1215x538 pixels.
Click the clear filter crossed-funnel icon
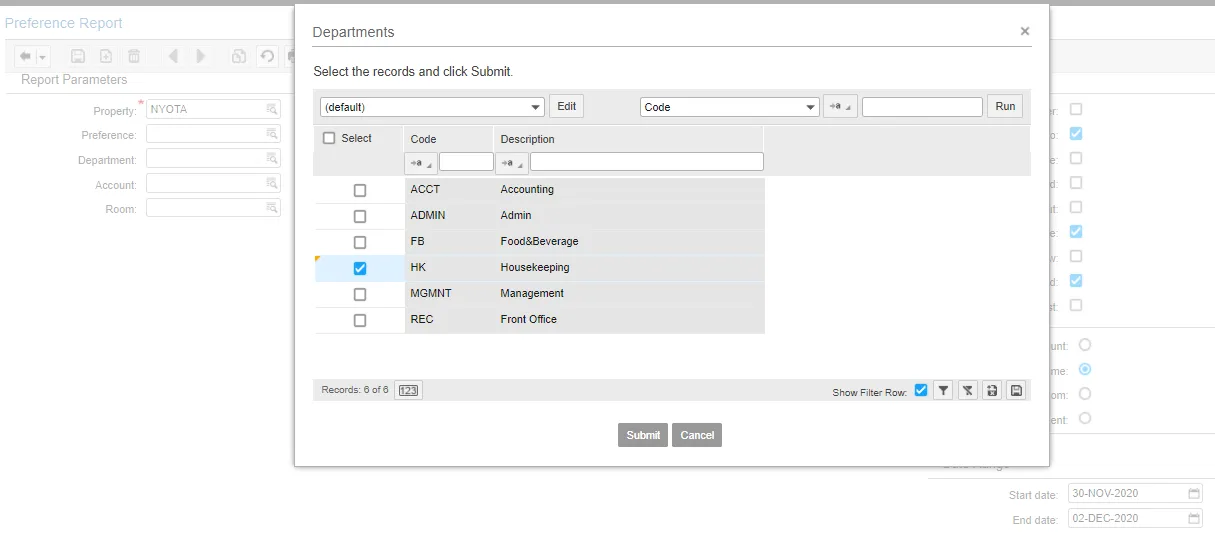tap(967, 390)
